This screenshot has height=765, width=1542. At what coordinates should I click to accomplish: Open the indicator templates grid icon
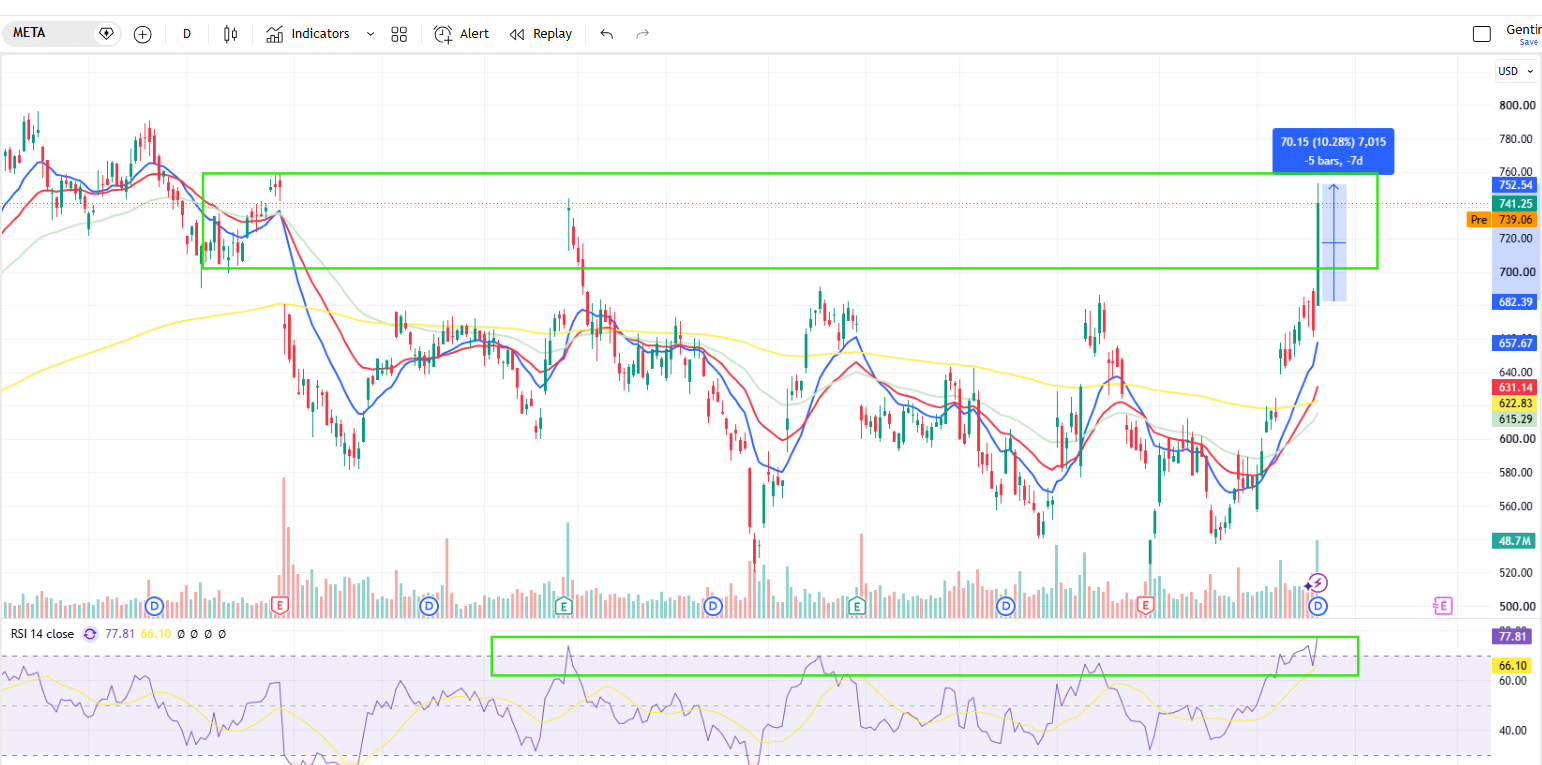pos(399,34)
